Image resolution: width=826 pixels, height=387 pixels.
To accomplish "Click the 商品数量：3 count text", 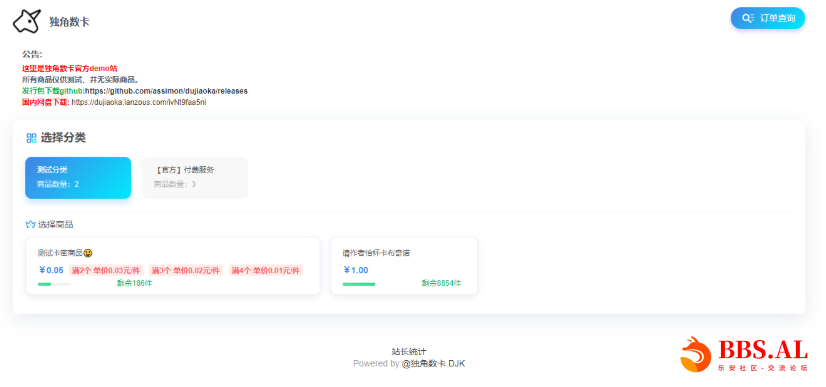I will tap(175, 184).
